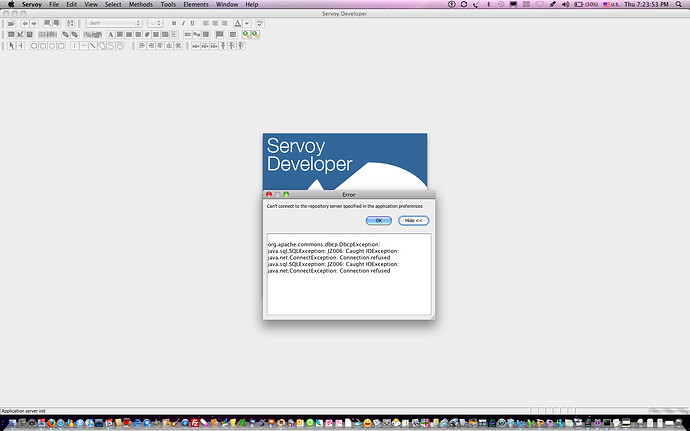Open the Apple menu
This screenshot has height=431, width=690.
click(11, 4)
